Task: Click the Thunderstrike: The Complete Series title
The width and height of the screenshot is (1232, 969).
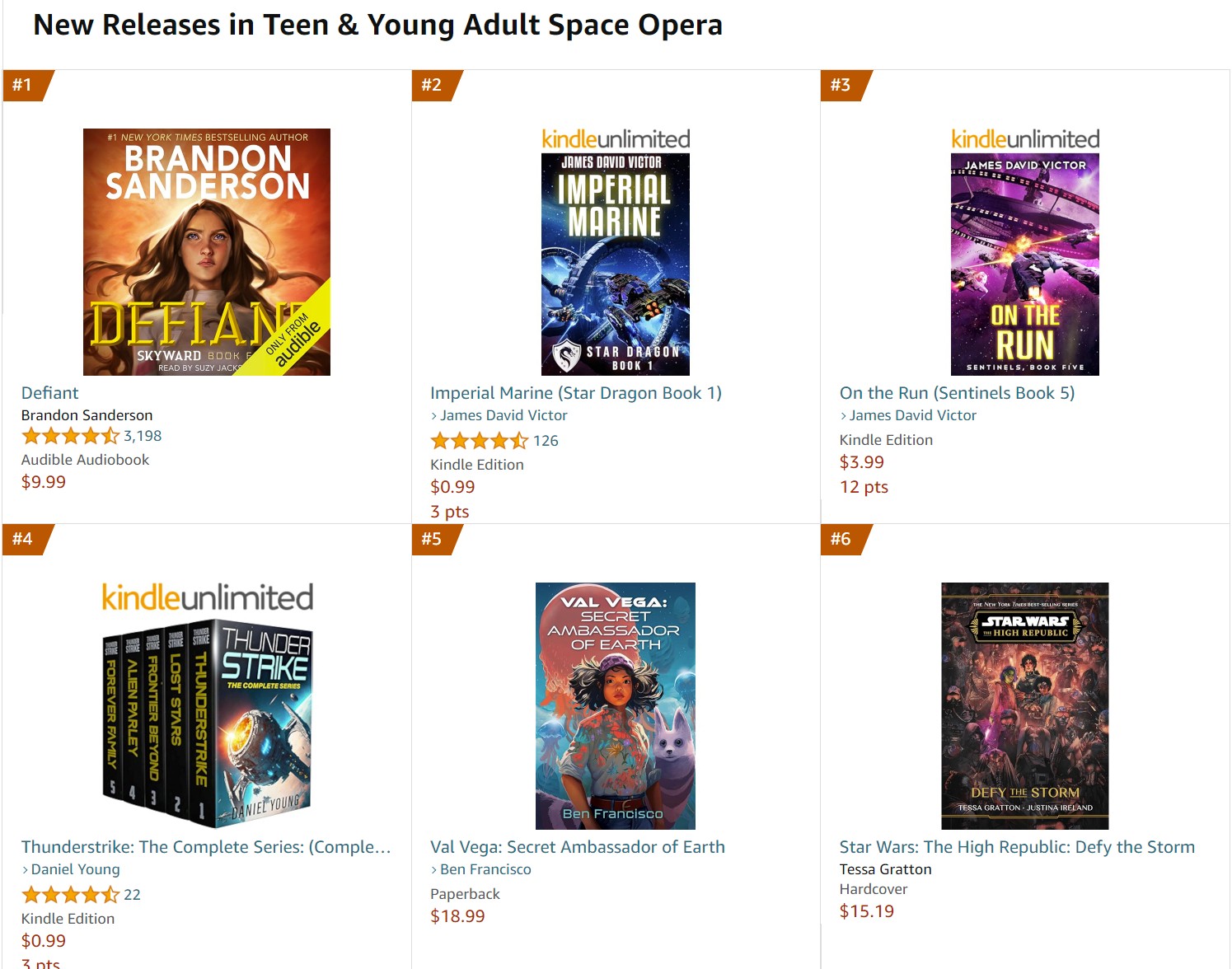Action: click(x=206, y=847)
